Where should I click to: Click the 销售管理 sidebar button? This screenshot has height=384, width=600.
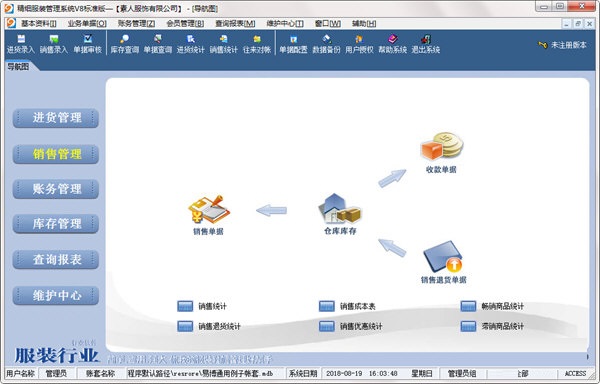coord(56,154)
